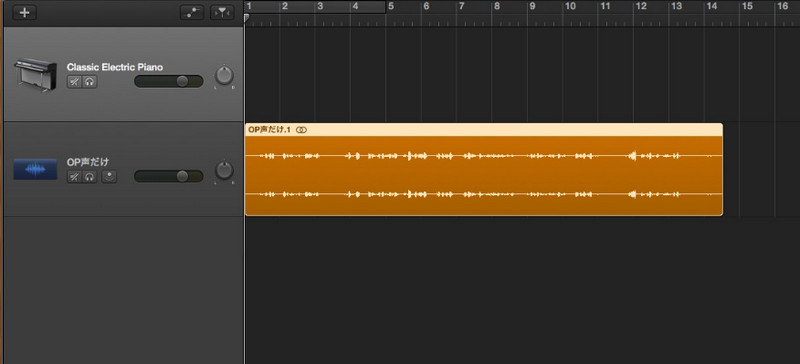Click pan knob of Classic Electric Piano track
800x364 pixels.
[x=224, y=75]
